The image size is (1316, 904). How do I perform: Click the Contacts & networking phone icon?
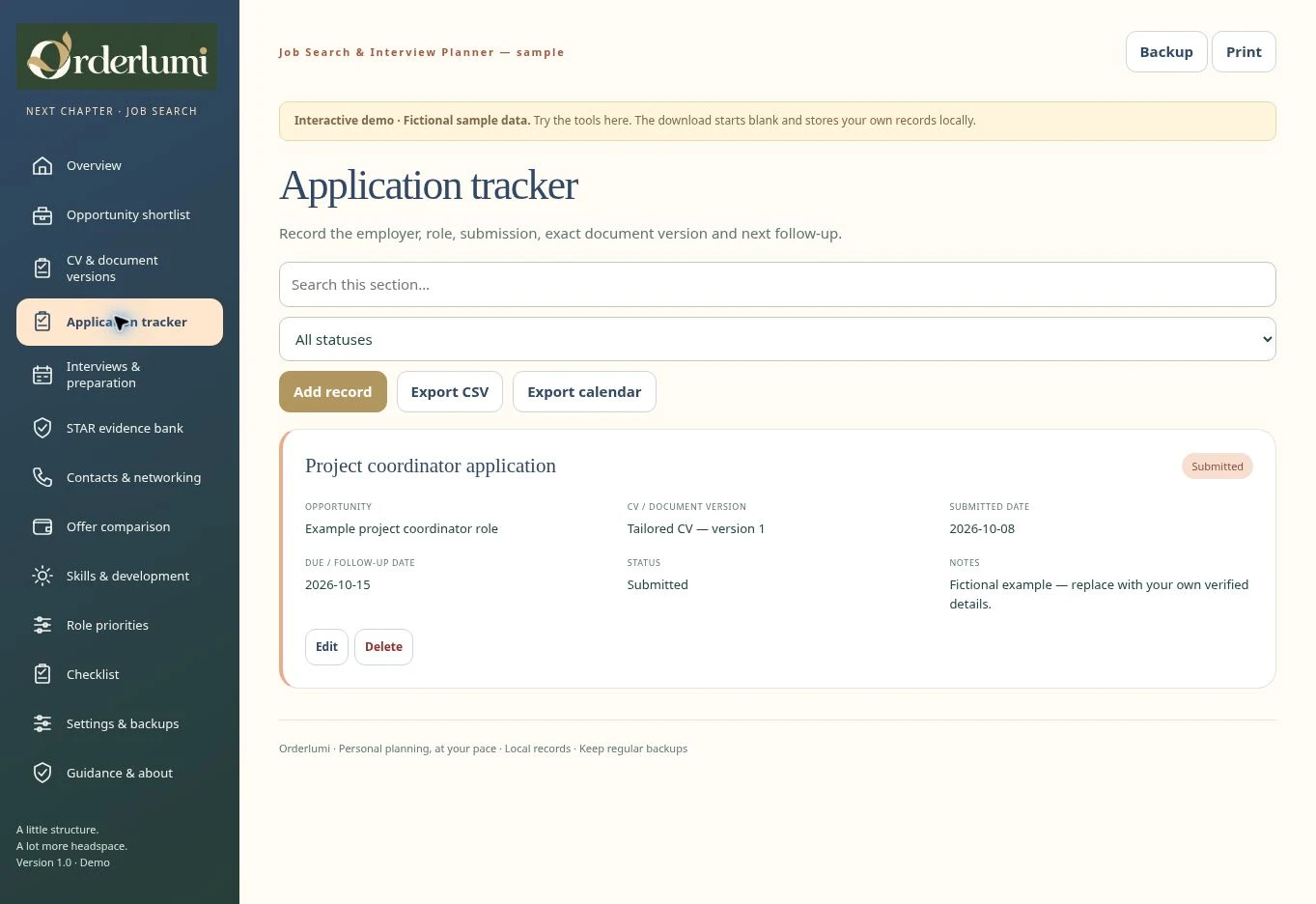42,477
